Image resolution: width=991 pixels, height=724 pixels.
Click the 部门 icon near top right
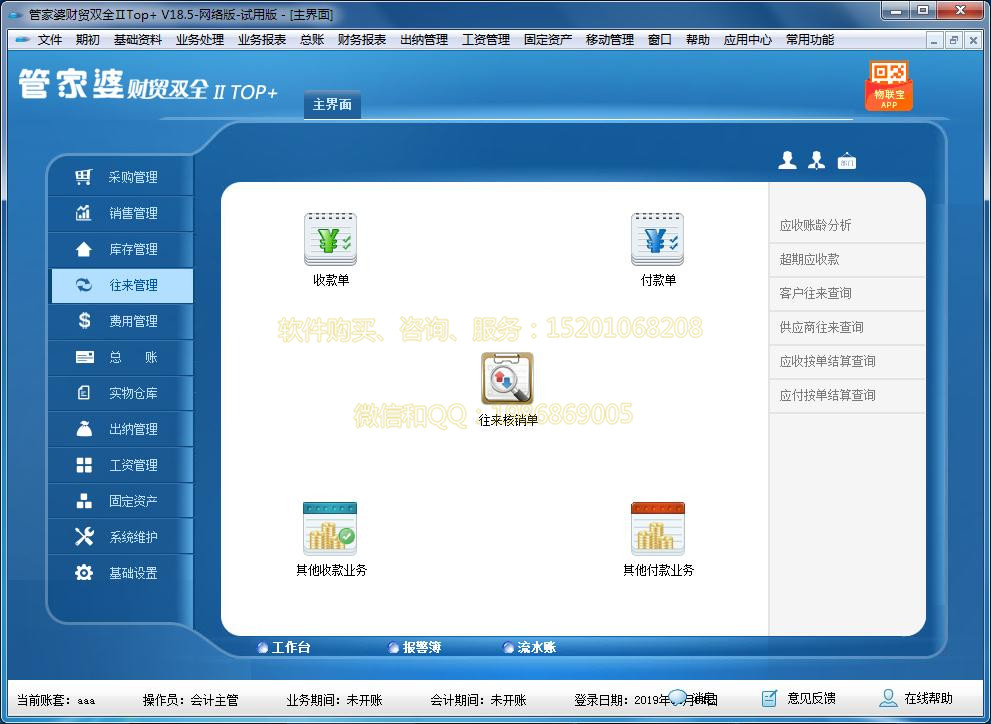coord(846,158)
